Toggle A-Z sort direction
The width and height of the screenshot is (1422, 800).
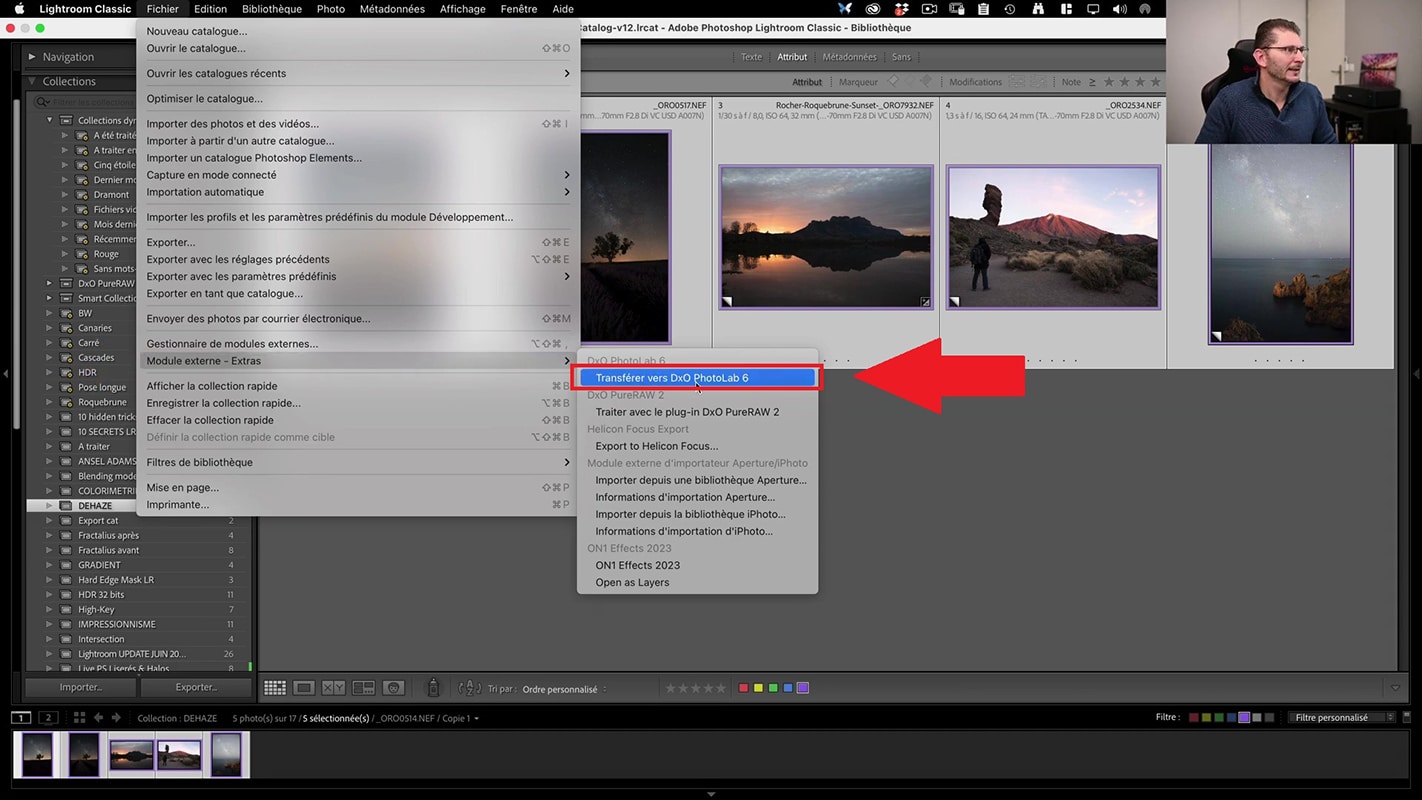click(469, 688)
